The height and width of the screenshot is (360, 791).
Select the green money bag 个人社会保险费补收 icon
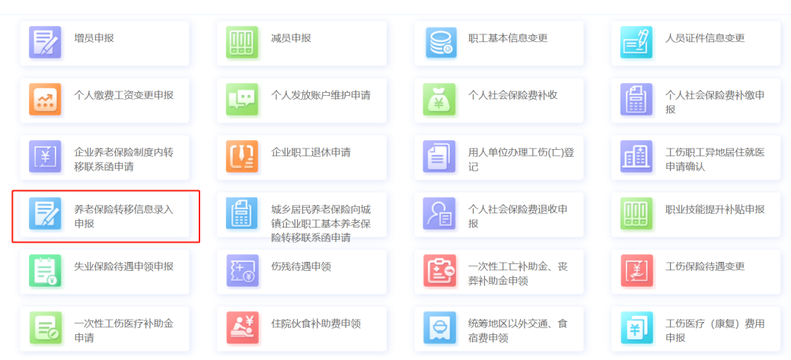coord(439,99)
